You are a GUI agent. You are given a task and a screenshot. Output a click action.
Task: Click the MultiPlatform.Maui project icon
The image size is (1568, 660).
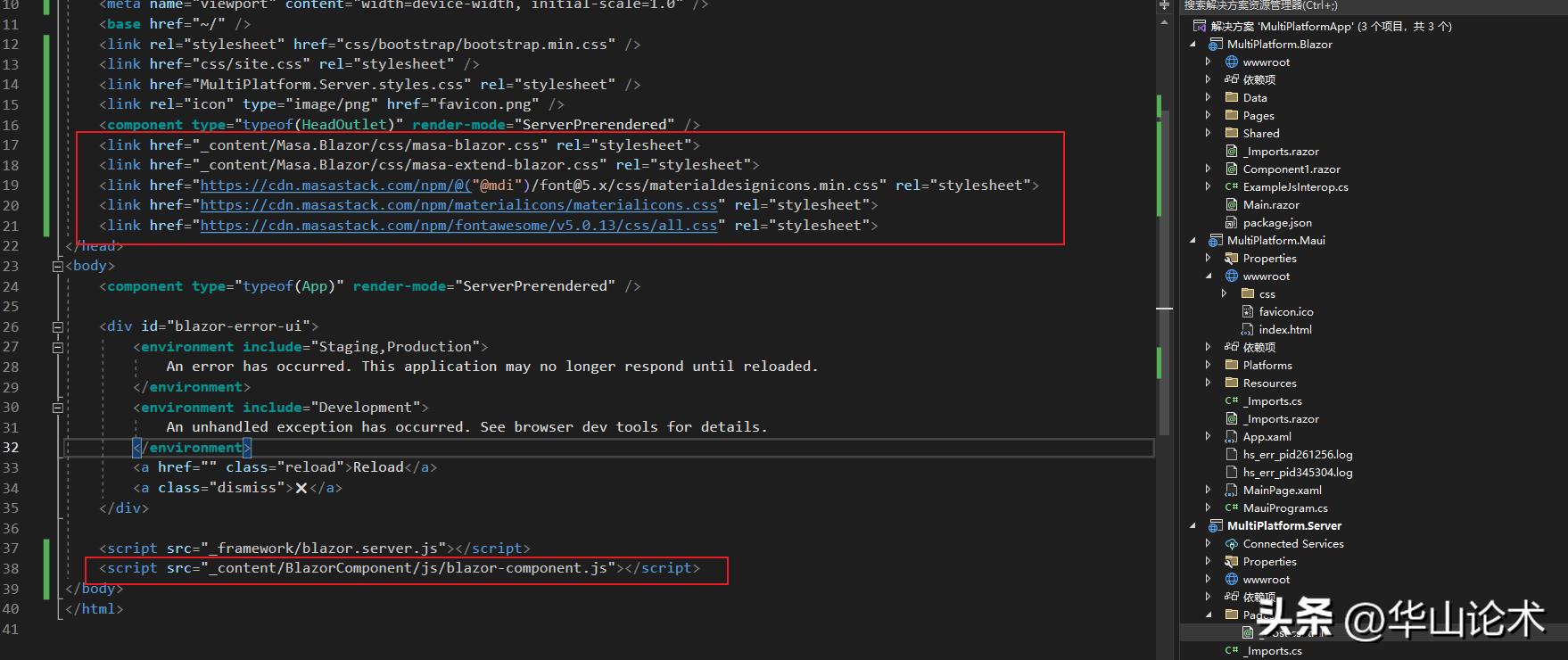1215,240
